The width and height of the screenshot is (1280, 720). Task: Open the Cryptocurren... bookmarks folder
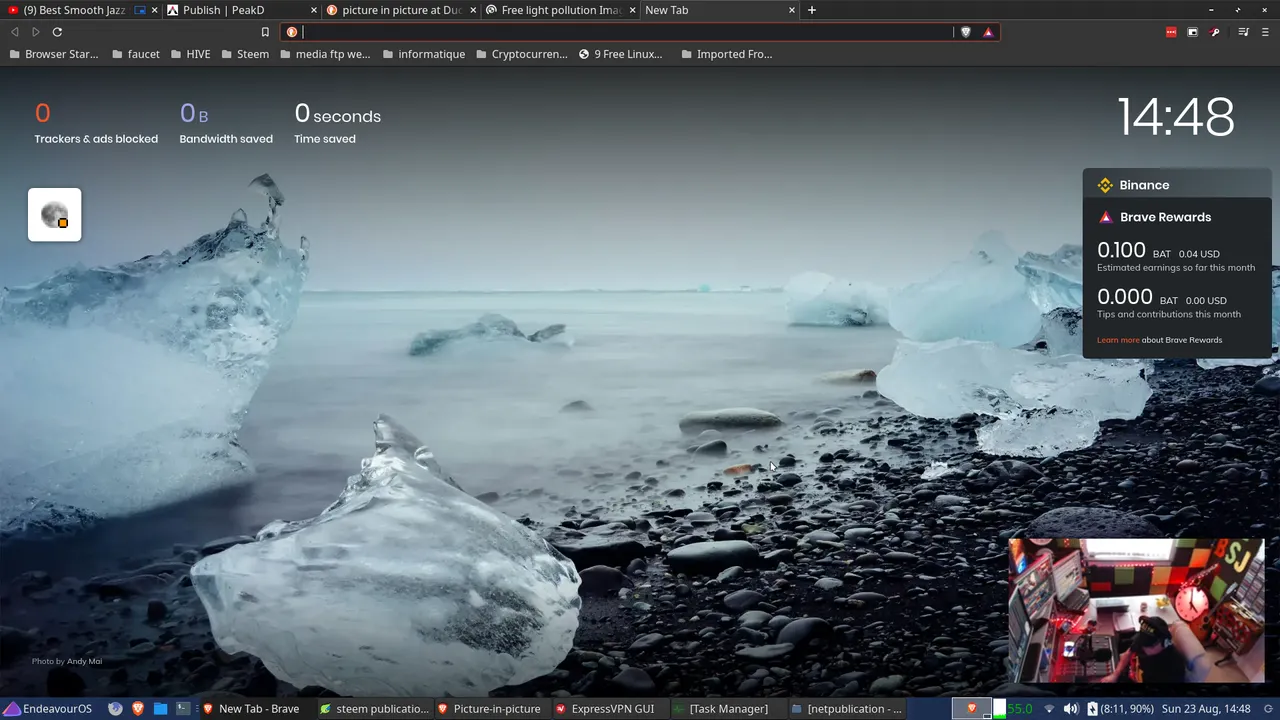pyautogui.click(x=521, y=54)
